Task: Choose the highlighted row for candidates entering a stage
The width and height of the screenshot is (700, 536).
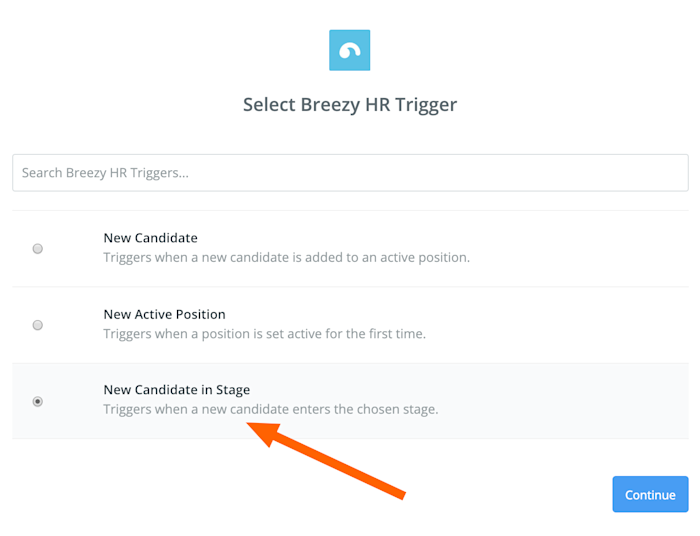Action: 350,401
